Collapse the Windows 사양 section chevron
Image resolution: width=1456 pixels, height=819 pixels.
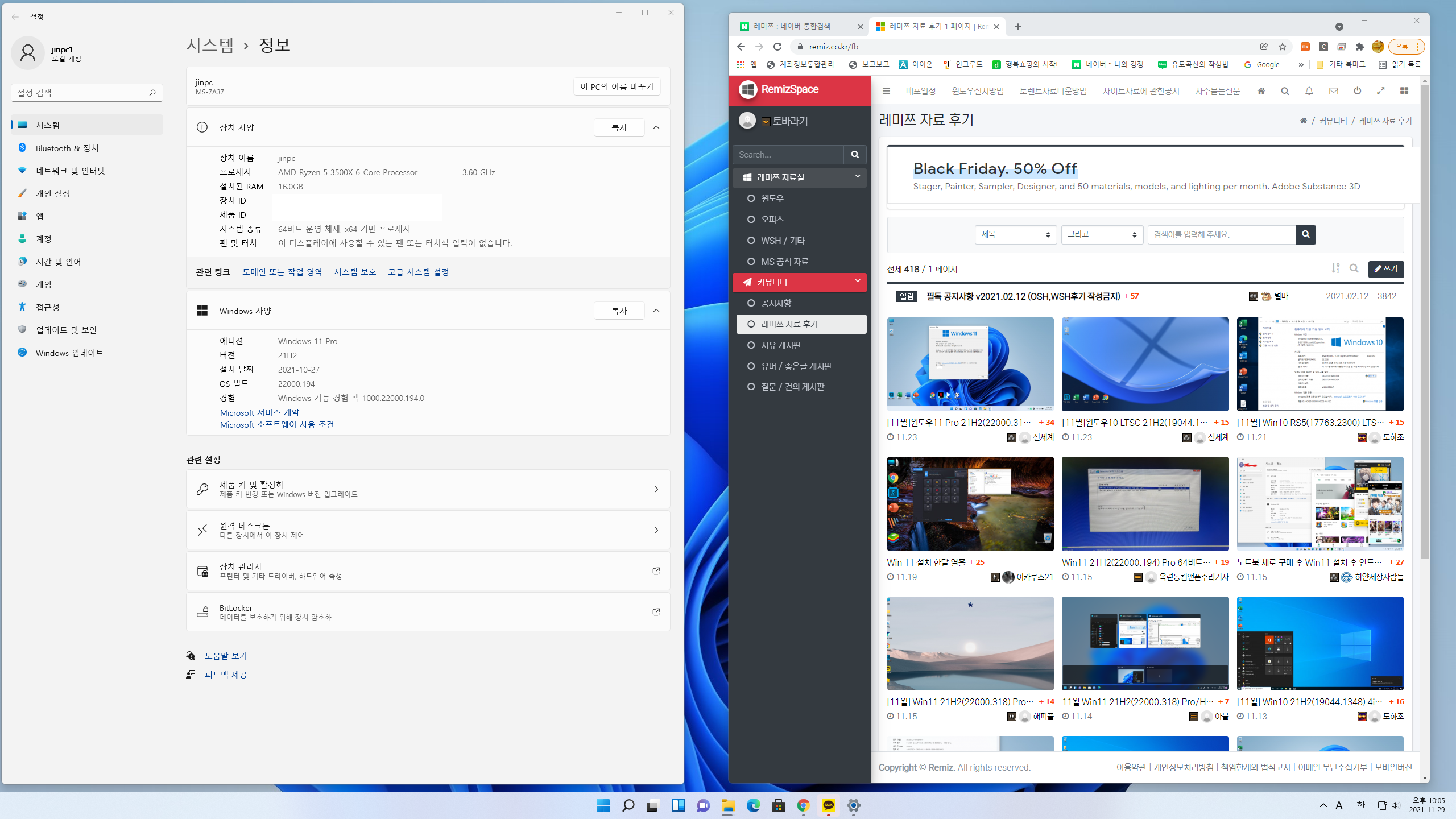coord(656,311)
